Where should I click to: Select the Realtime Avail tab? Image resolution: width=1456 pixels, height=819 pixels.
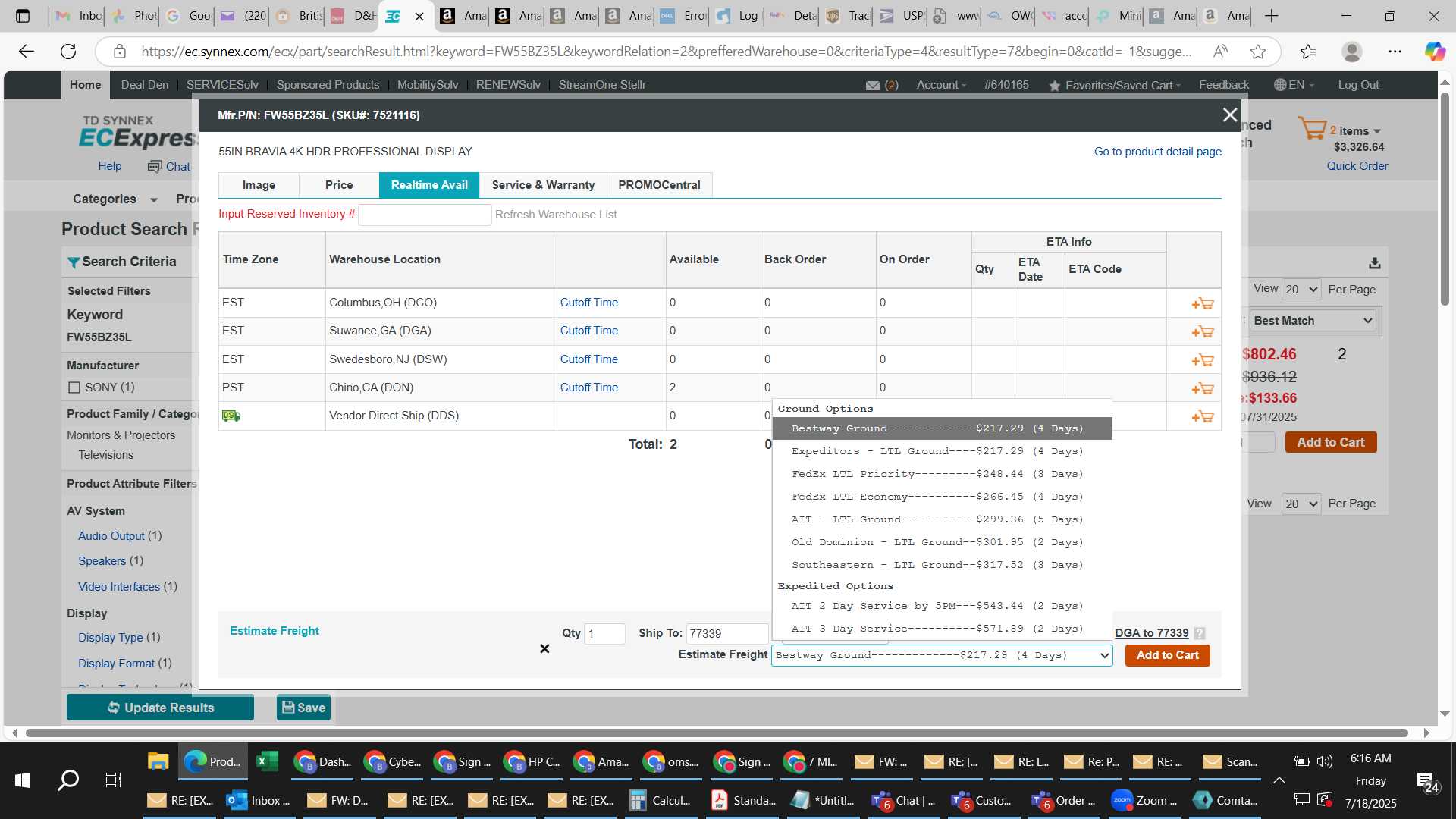tap(429, 185)
